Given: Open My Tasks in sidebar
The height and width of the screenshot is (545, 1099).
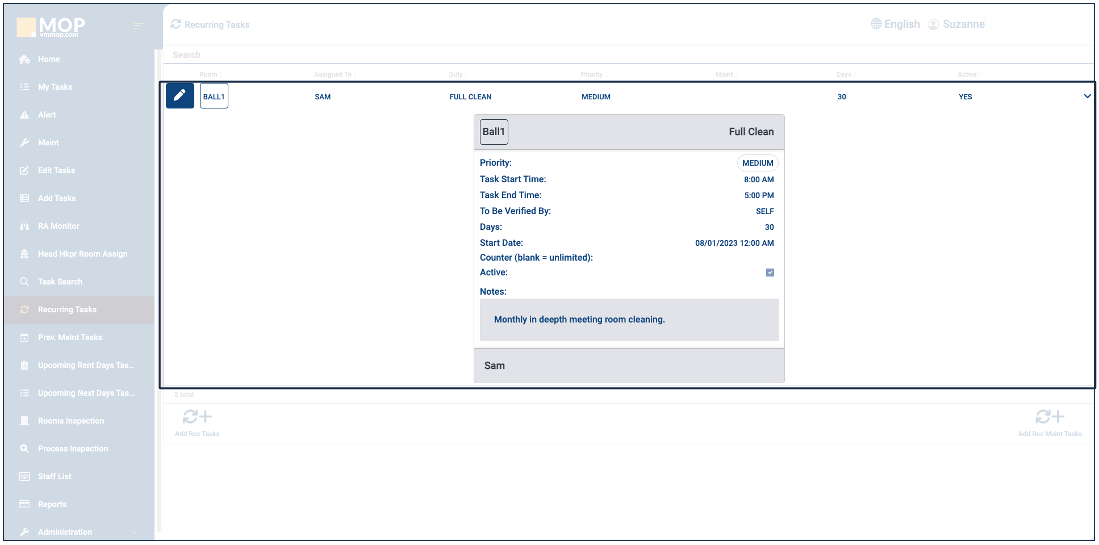Looking at the screenshot, I should click(55, 87).
